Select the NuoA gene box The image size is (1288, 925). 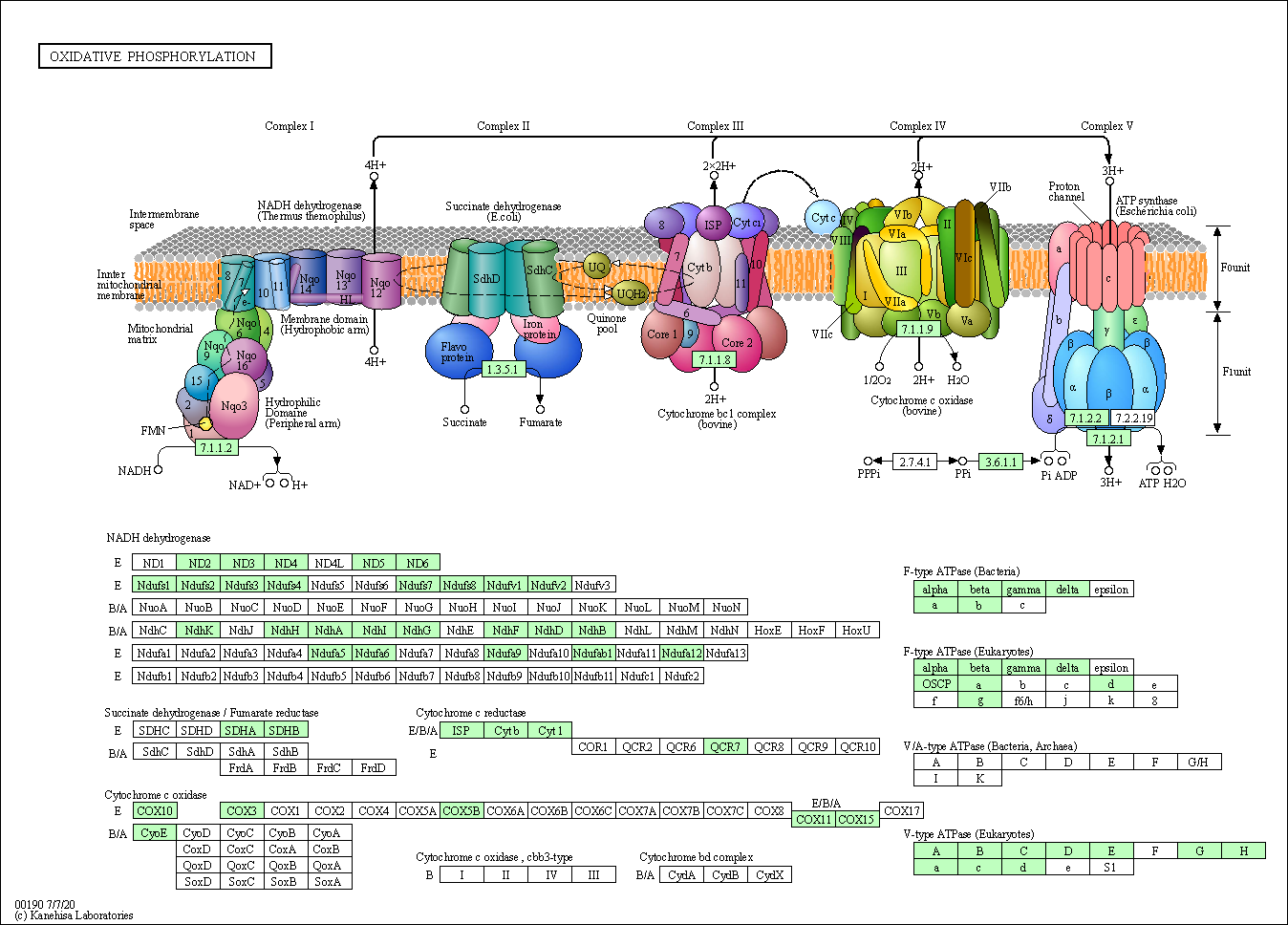click(154, 607)
